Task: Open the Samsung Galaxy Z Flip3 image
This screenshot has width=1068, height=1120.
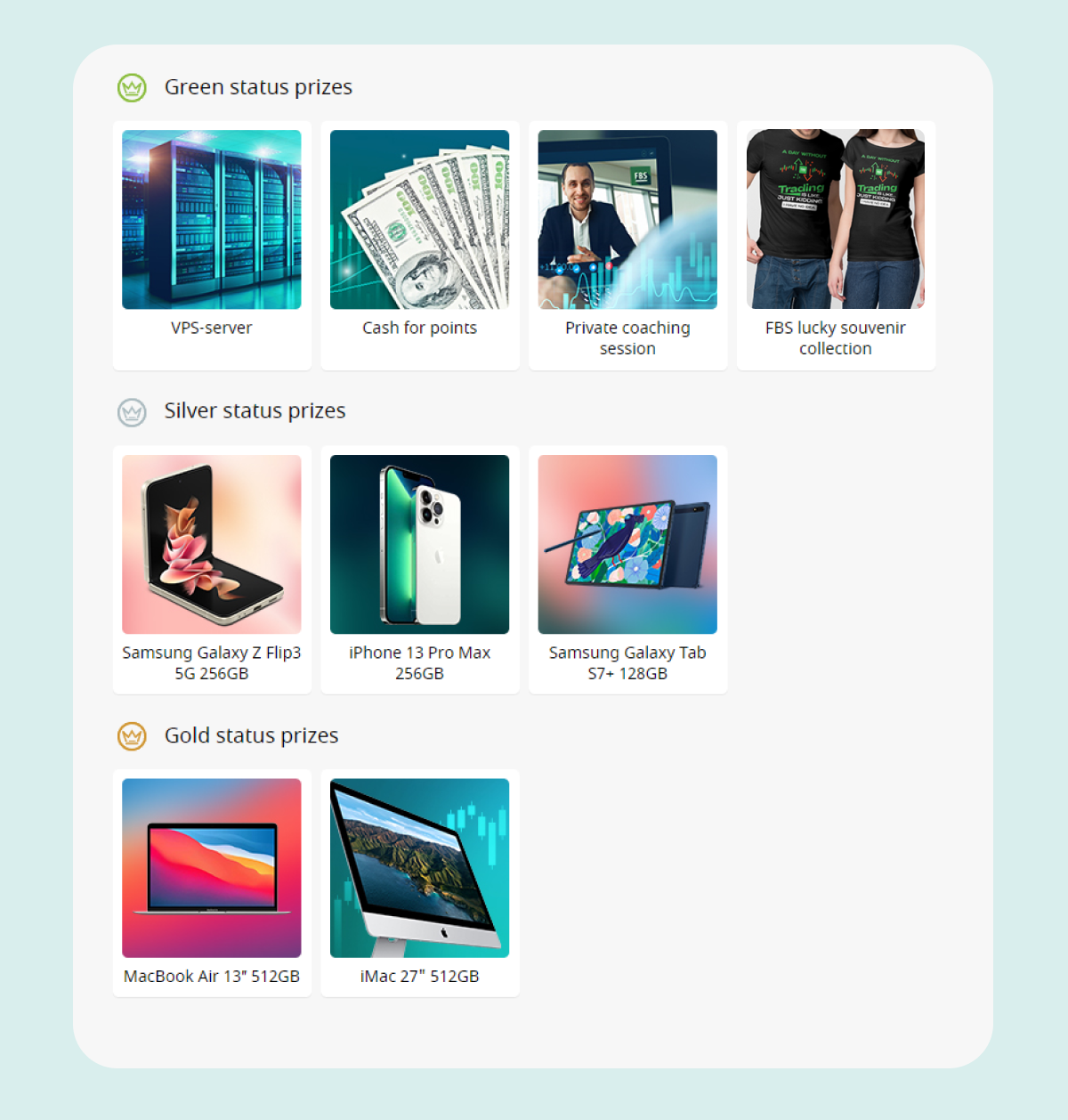Action: (212, 545)
